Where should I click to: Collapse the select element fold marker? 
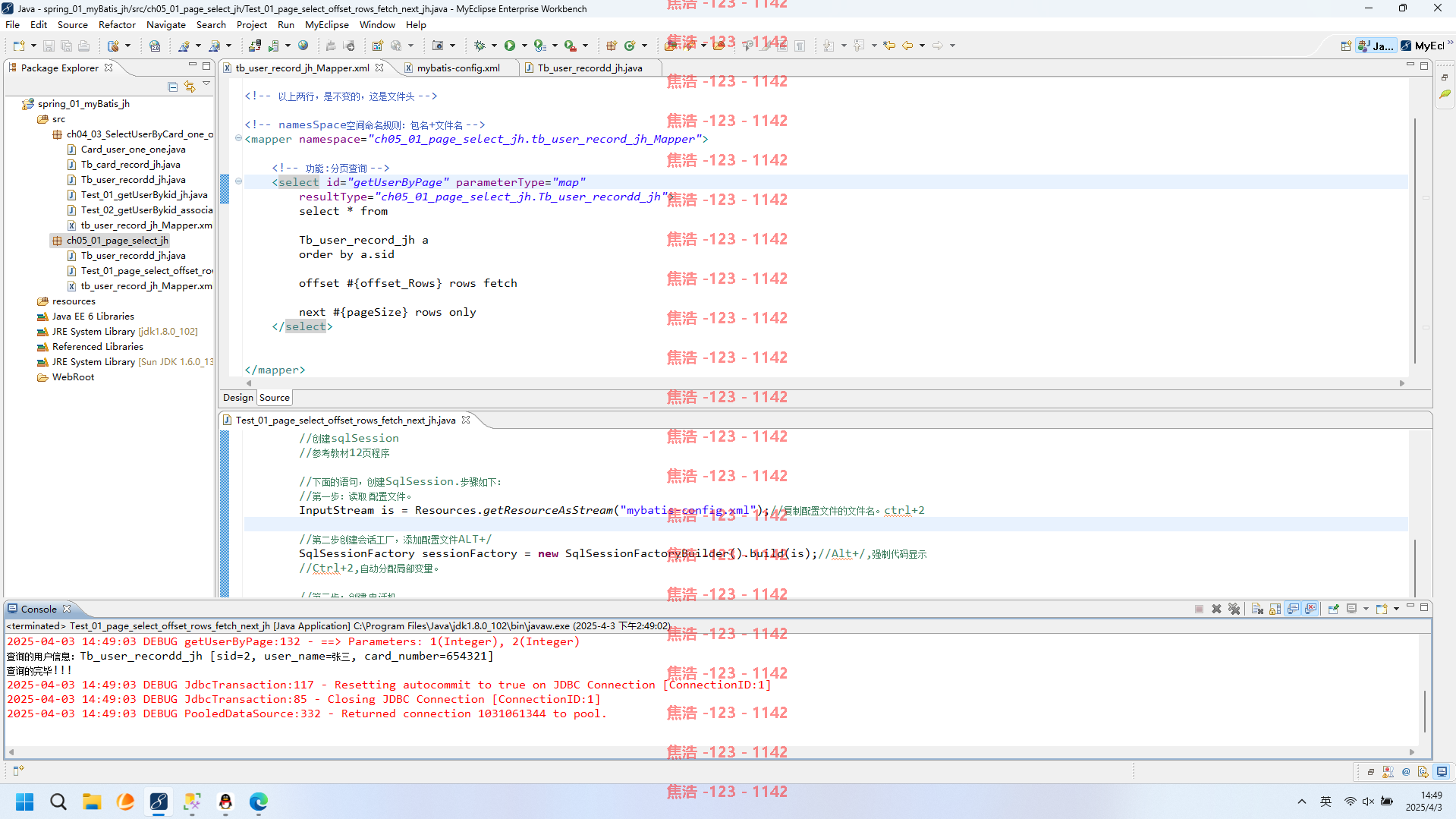click(x=238, y=181)
